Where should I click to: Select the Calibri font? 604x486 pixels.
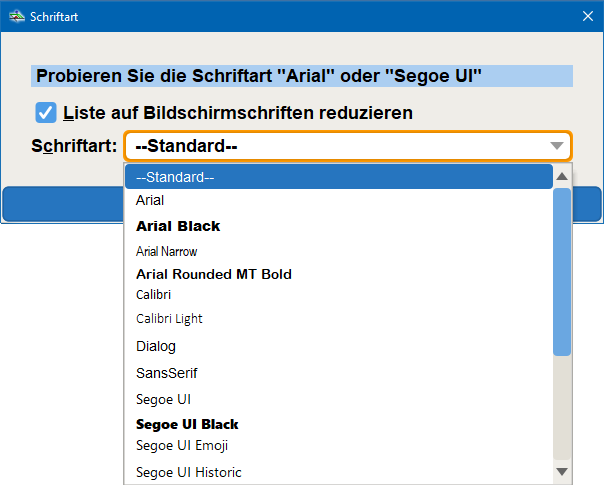coord(338,295)
